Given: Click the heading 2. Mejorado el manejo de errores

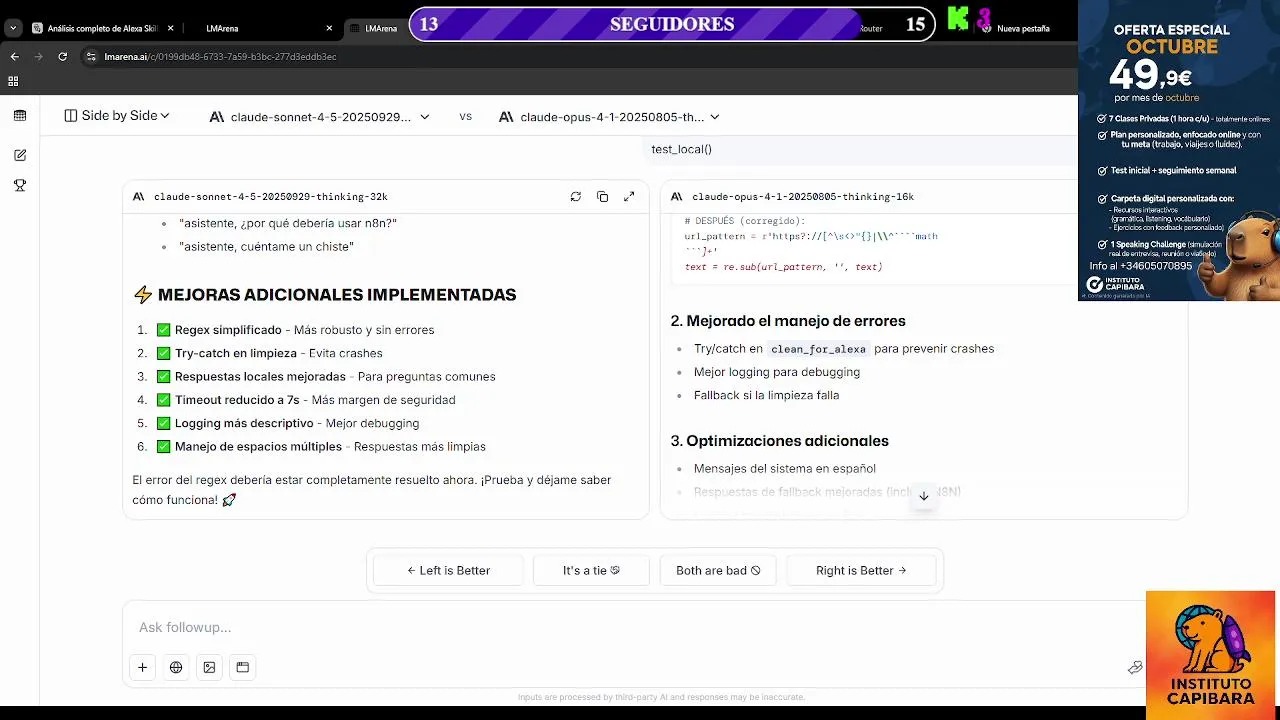Looking at the screenshot, I should click(x=788, y=321).
